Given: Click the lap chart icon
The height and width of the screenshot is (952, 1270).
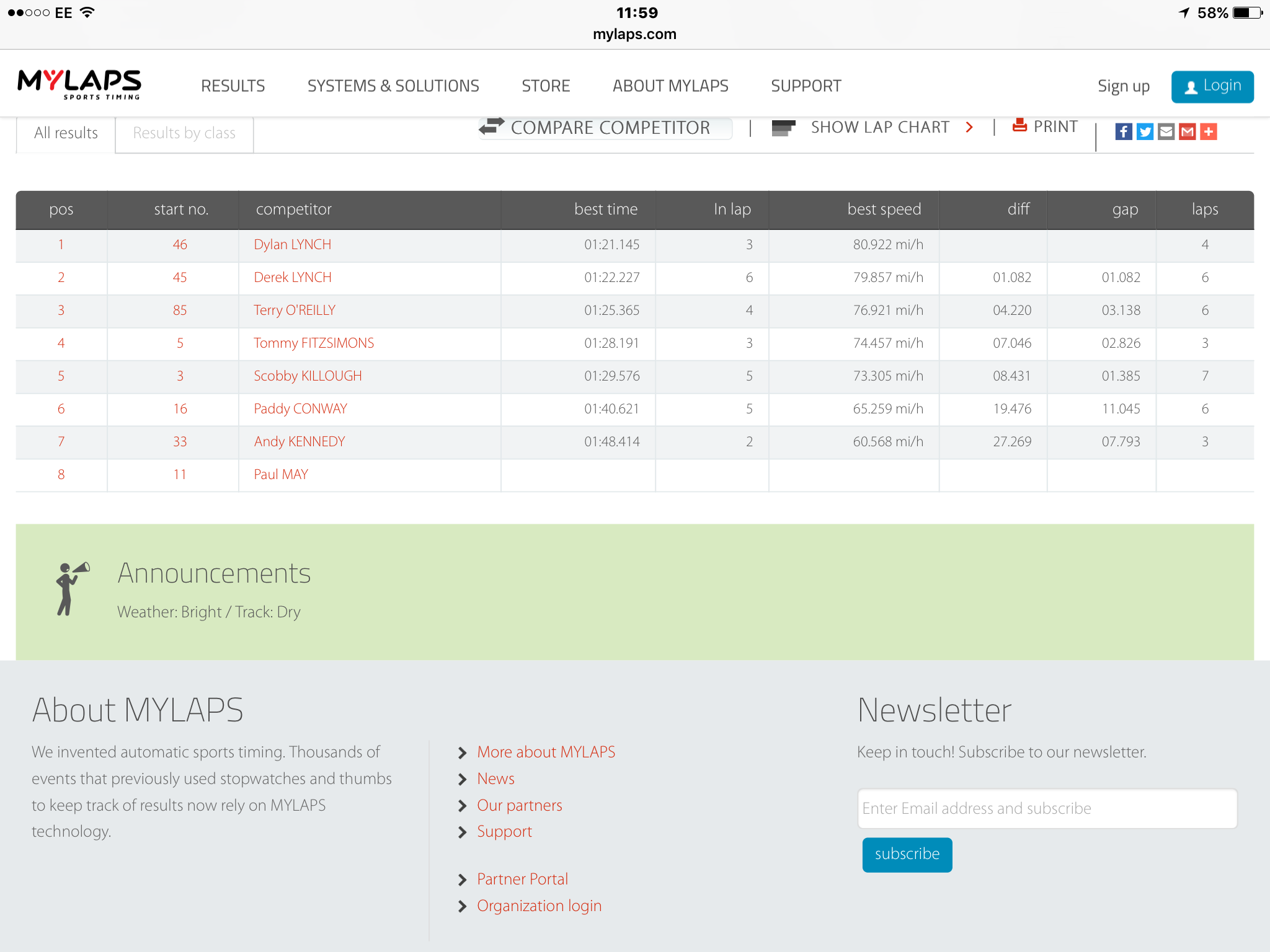Looking at the screenshot, I should point(783,128).
